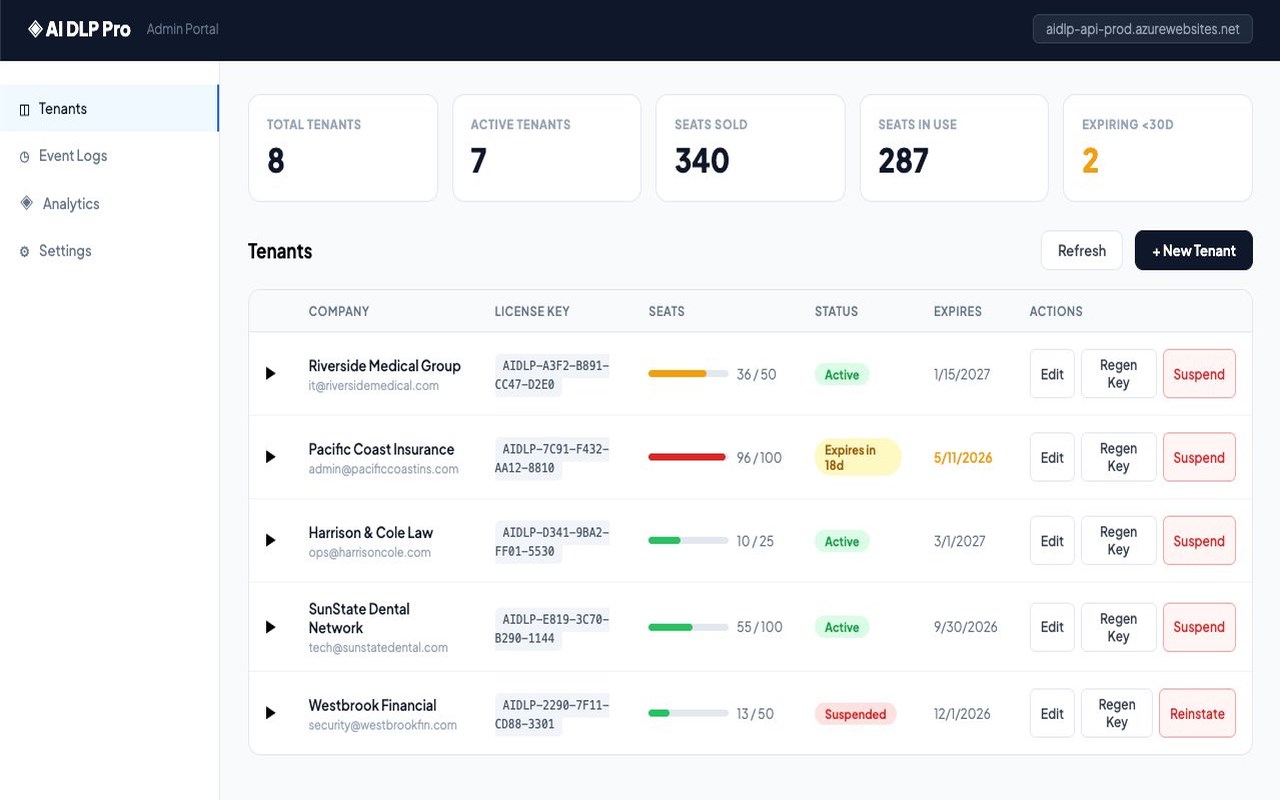Expand the Westbrook Financial row
The image size is (1280, 800).
[270, 713]
